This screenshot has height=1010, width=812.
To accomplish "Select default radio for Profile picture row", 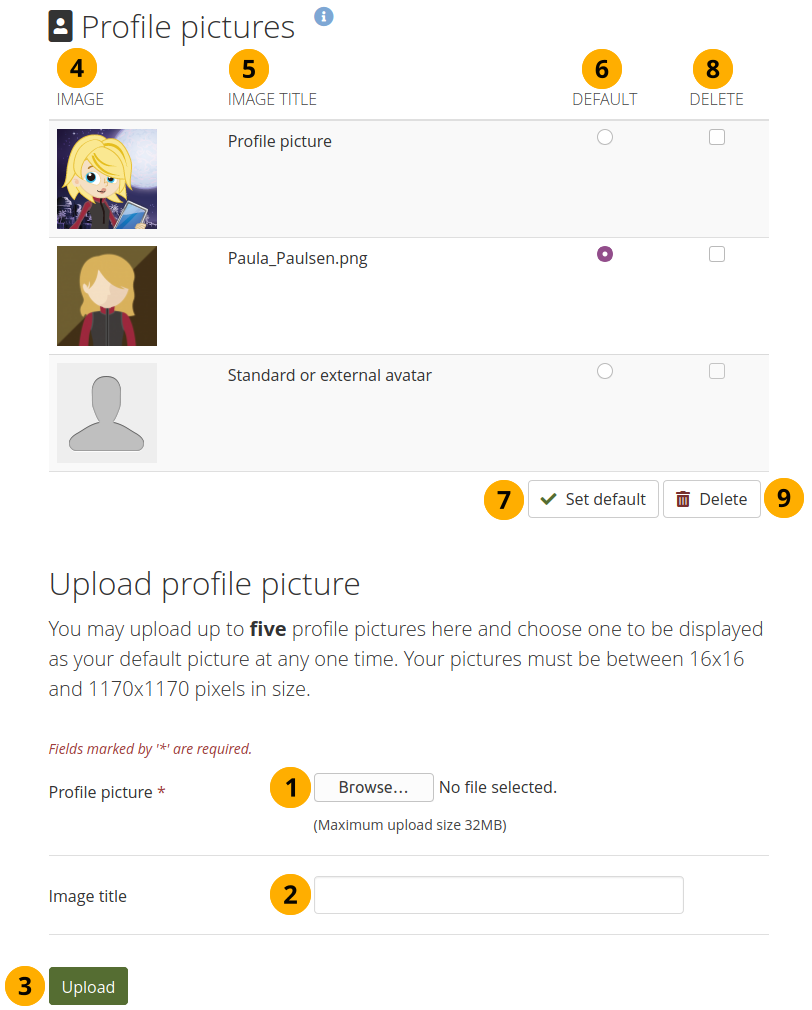I will pos(604,138).
